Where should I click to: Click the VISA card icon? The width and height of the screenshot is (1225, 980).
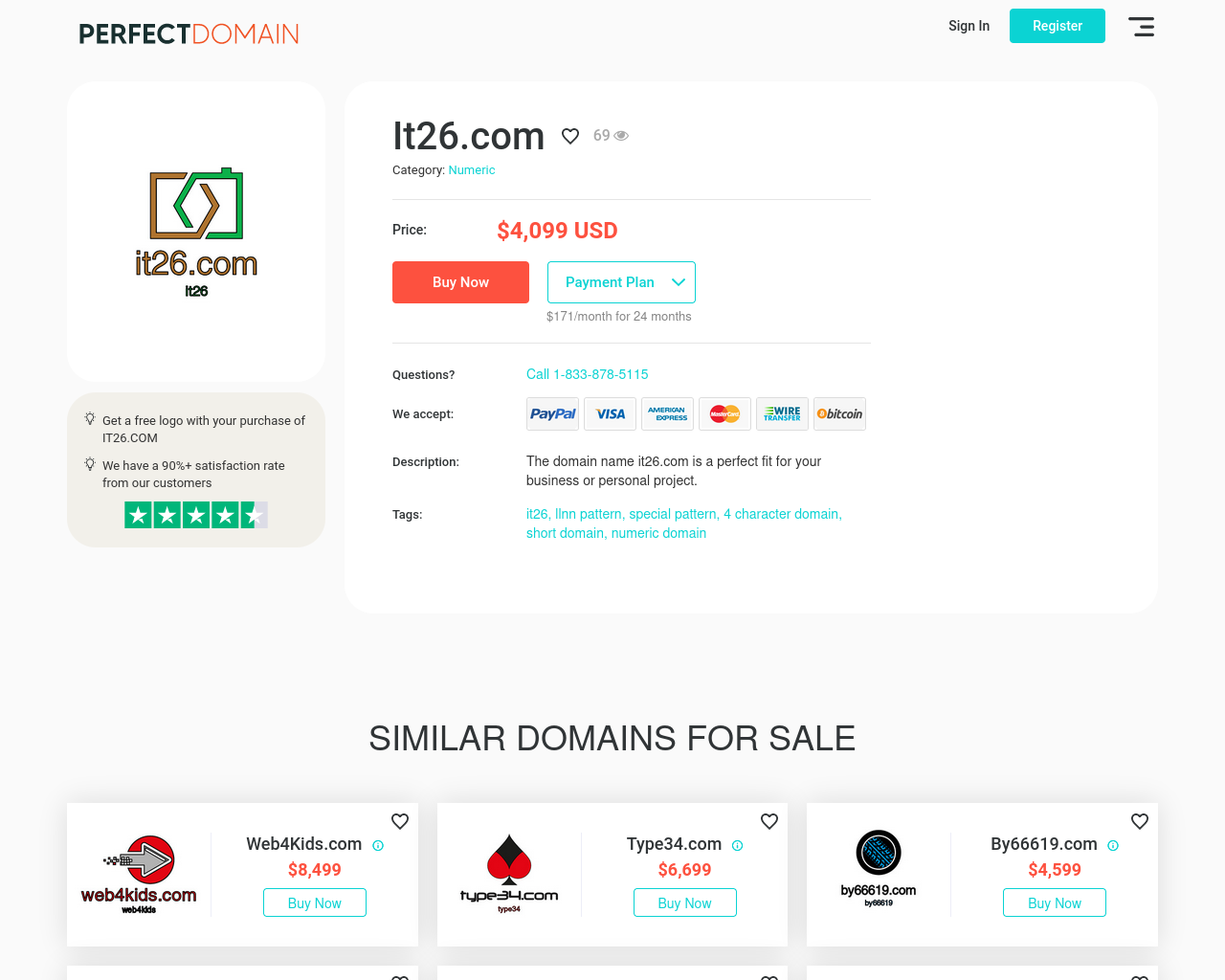coord(611,414)
